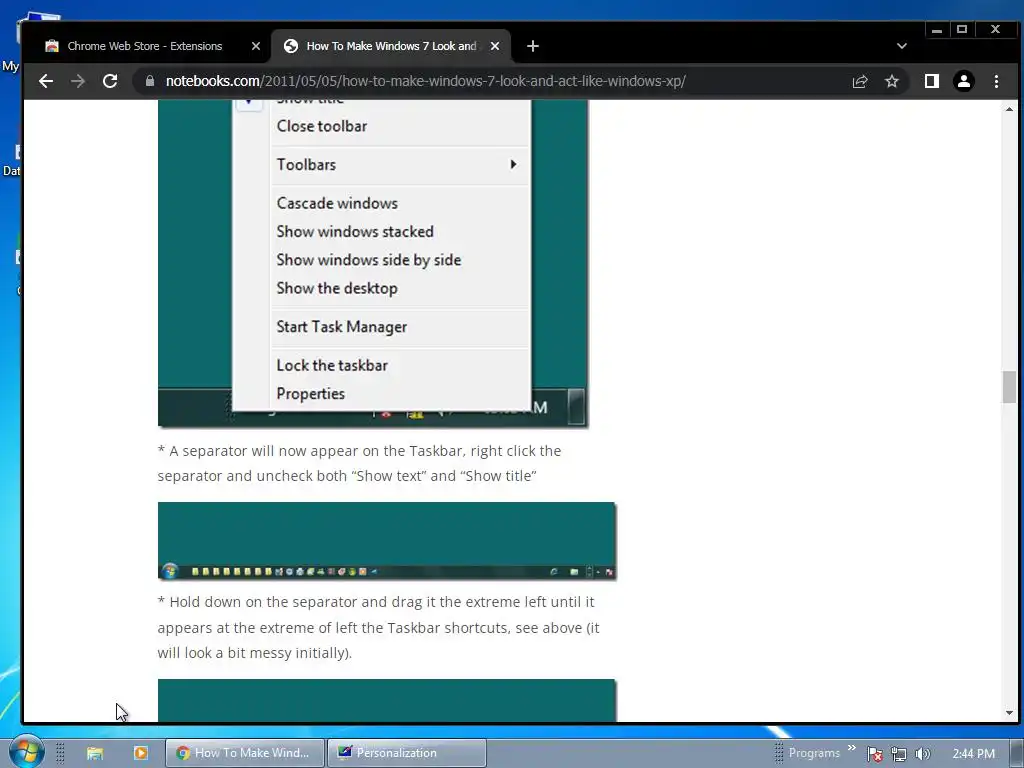Screen dimensions: 1024x768
Task: Reload the current page
Action: (110, 81)
